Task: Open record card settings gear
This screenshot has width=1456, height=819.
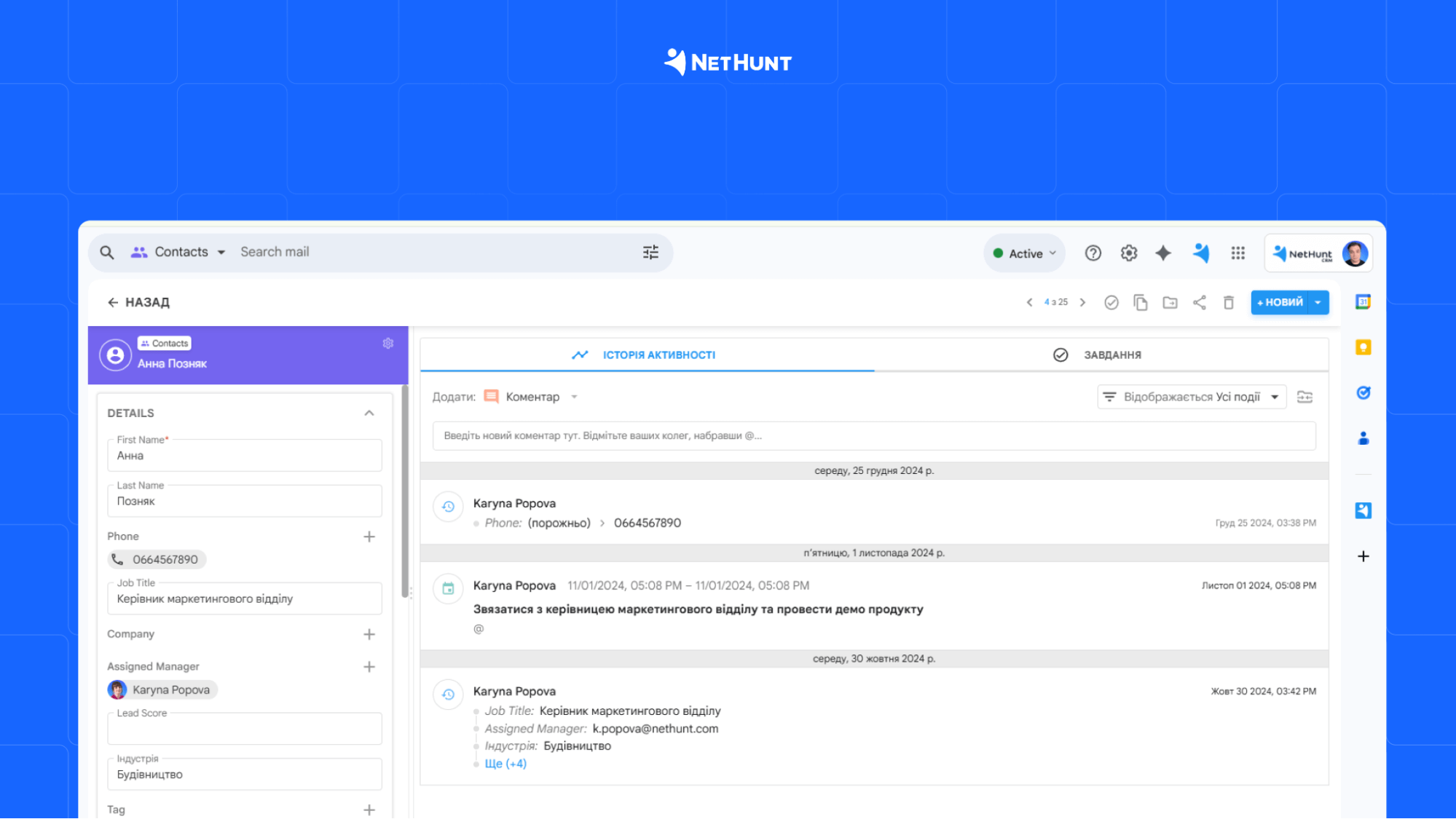Action: click(388, 344)
